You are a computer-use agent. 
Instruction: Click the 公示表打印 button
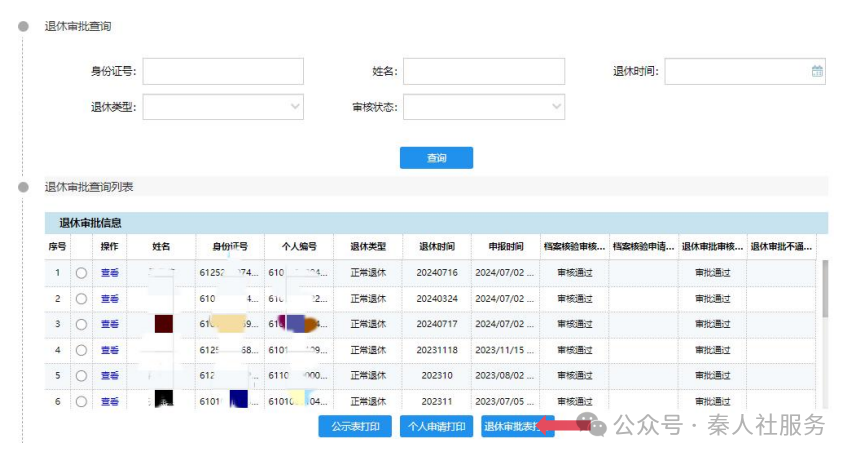[x=355, y=426]
